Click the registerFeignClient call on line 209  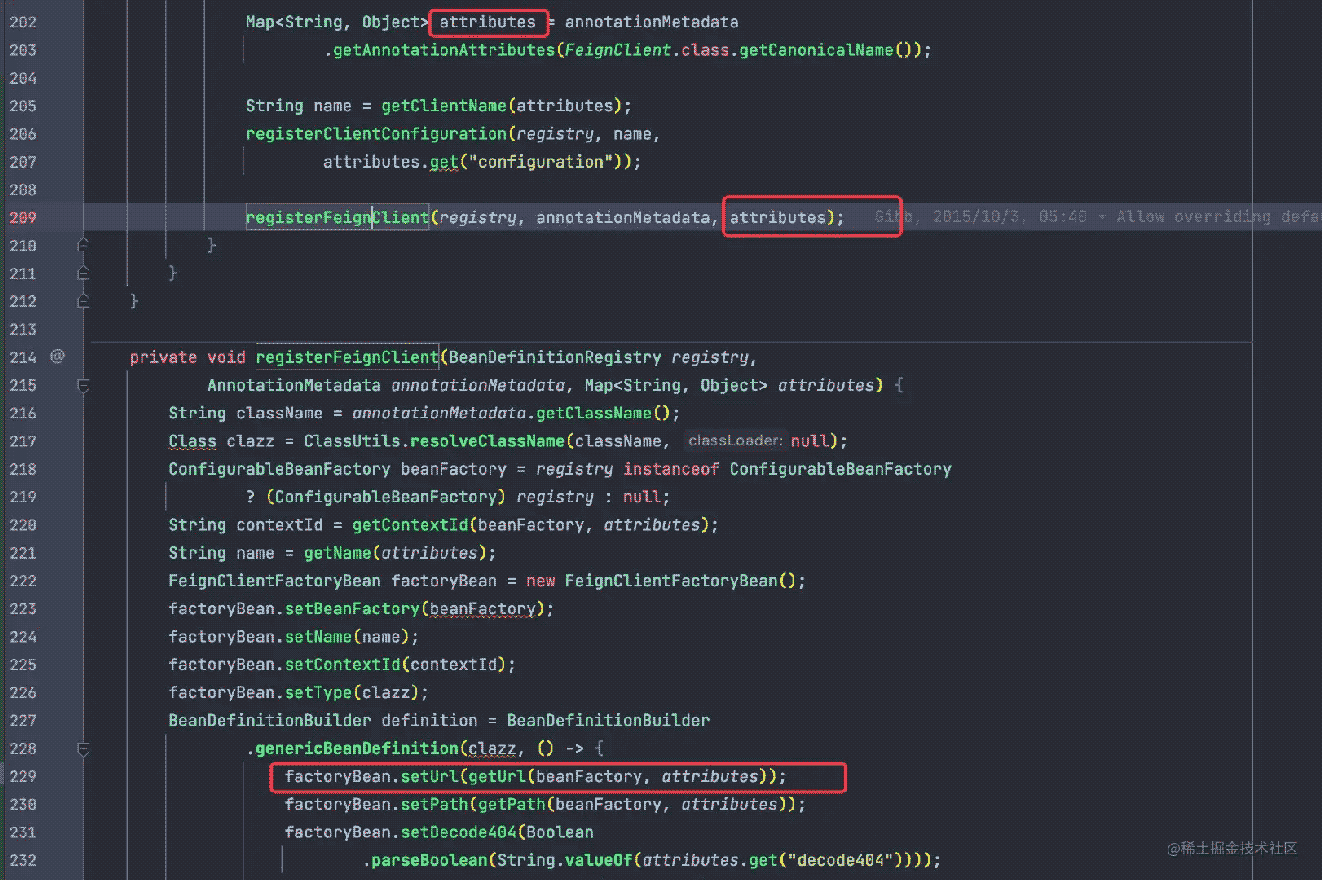(337, 217)
